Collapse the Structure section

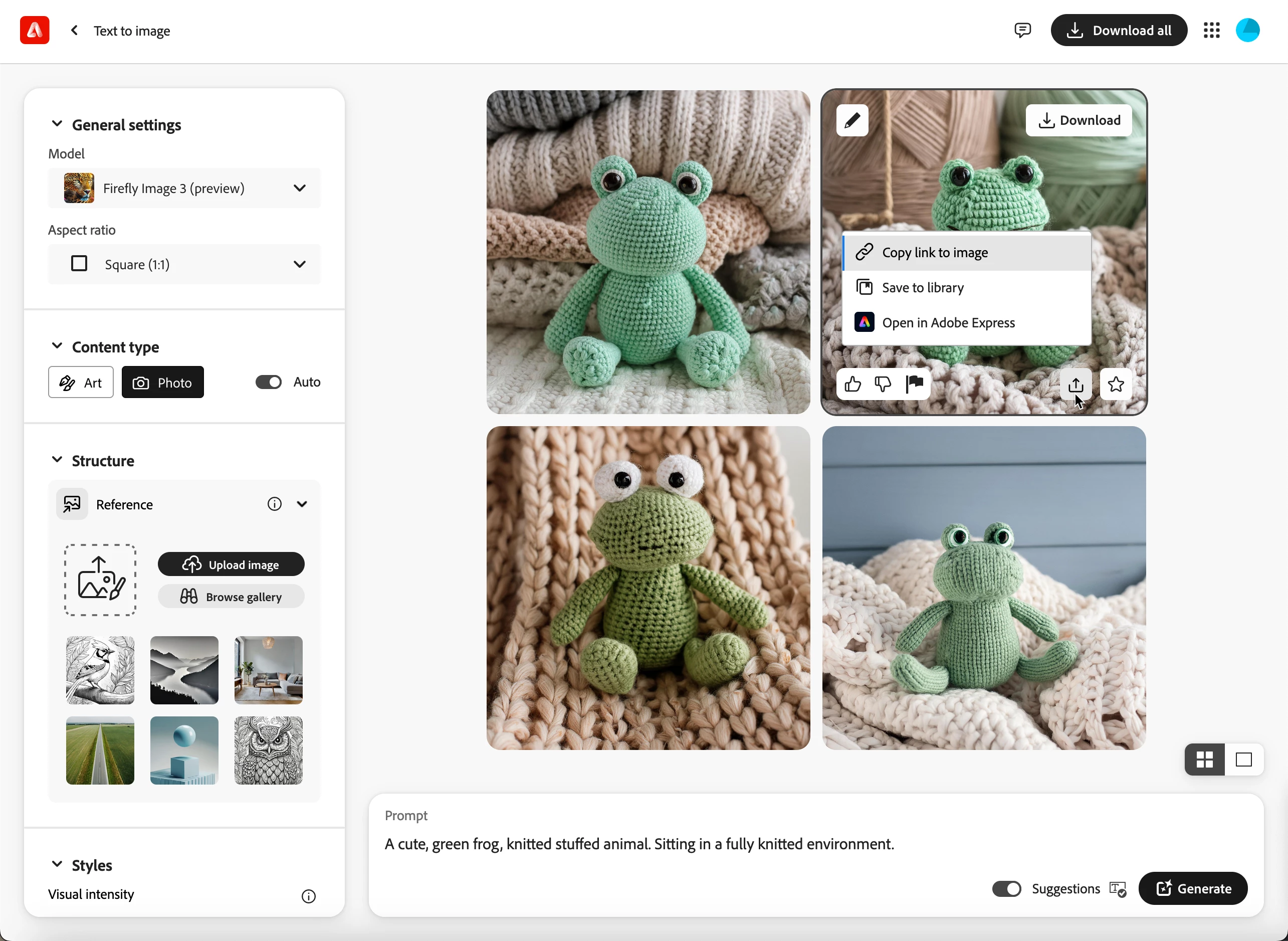point(57,460)
